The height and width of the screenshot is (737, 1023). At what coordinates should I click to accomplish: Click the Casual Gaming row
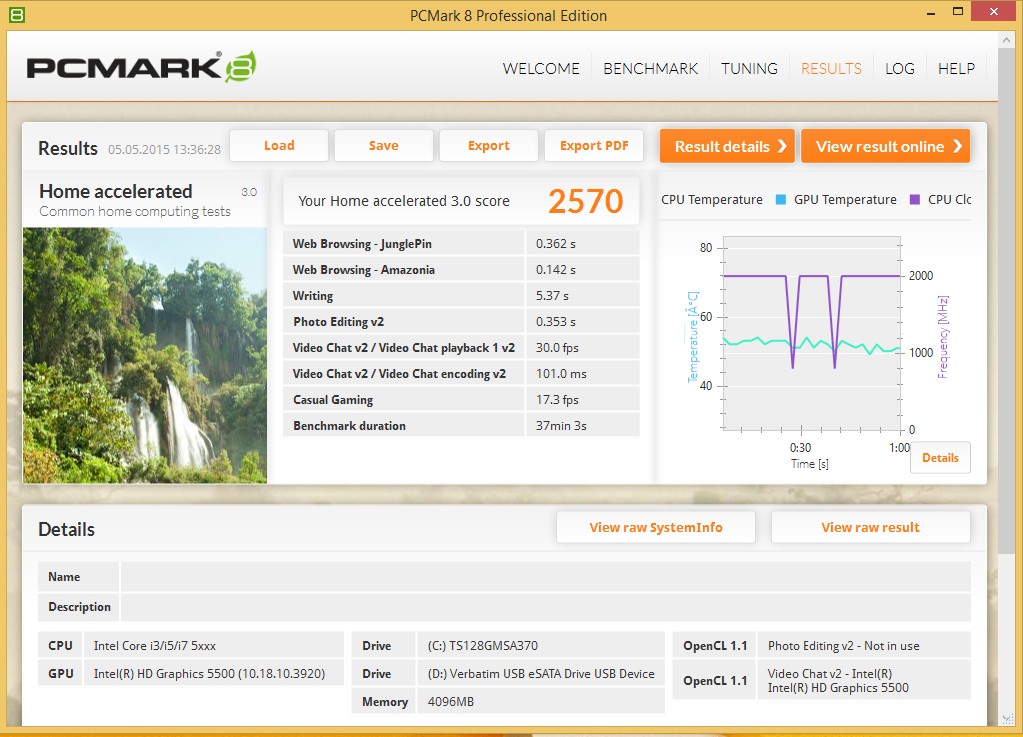461,400
